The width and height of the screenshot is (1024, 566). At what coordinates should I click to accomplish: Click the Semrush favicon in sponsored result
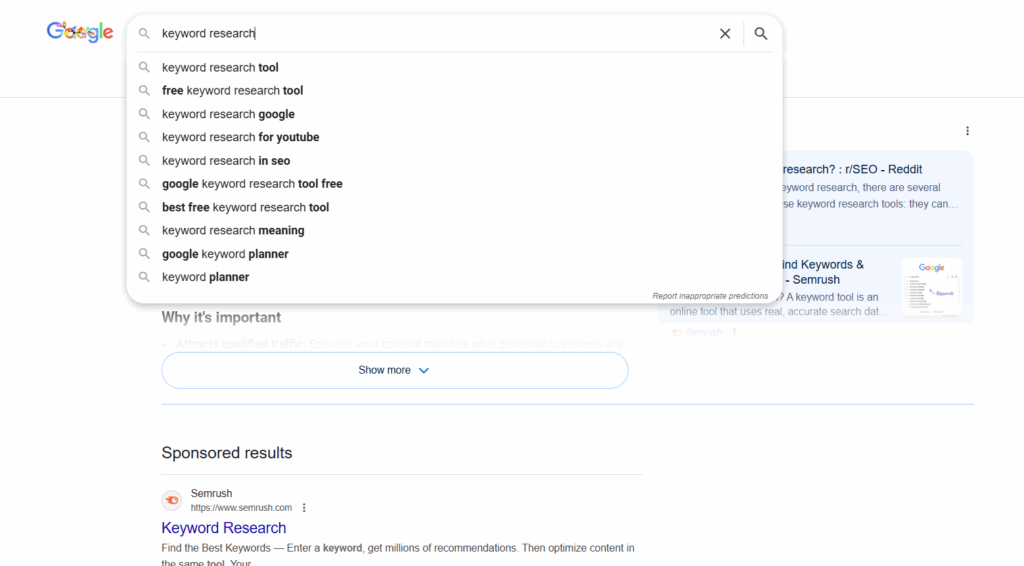coord(171,500)
